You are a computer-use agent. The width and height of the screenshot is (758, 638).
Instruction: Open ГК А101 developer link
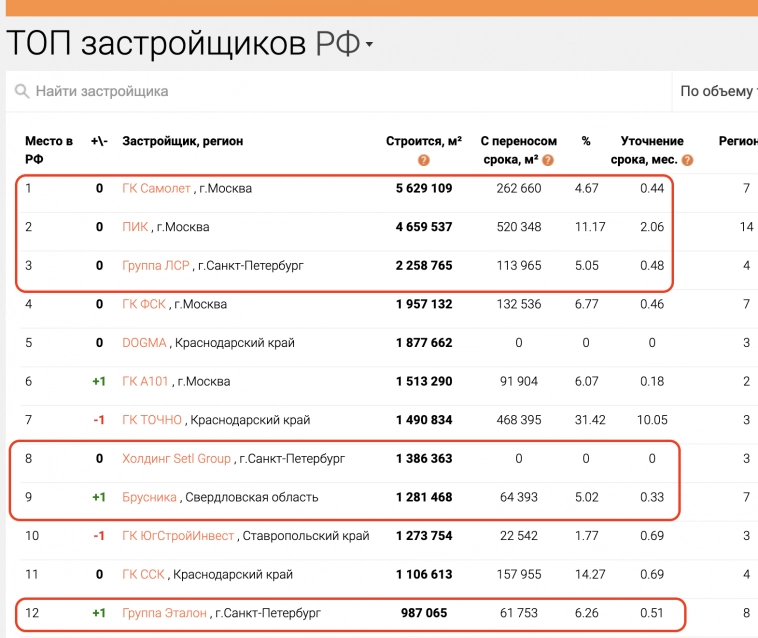(145, 382)
